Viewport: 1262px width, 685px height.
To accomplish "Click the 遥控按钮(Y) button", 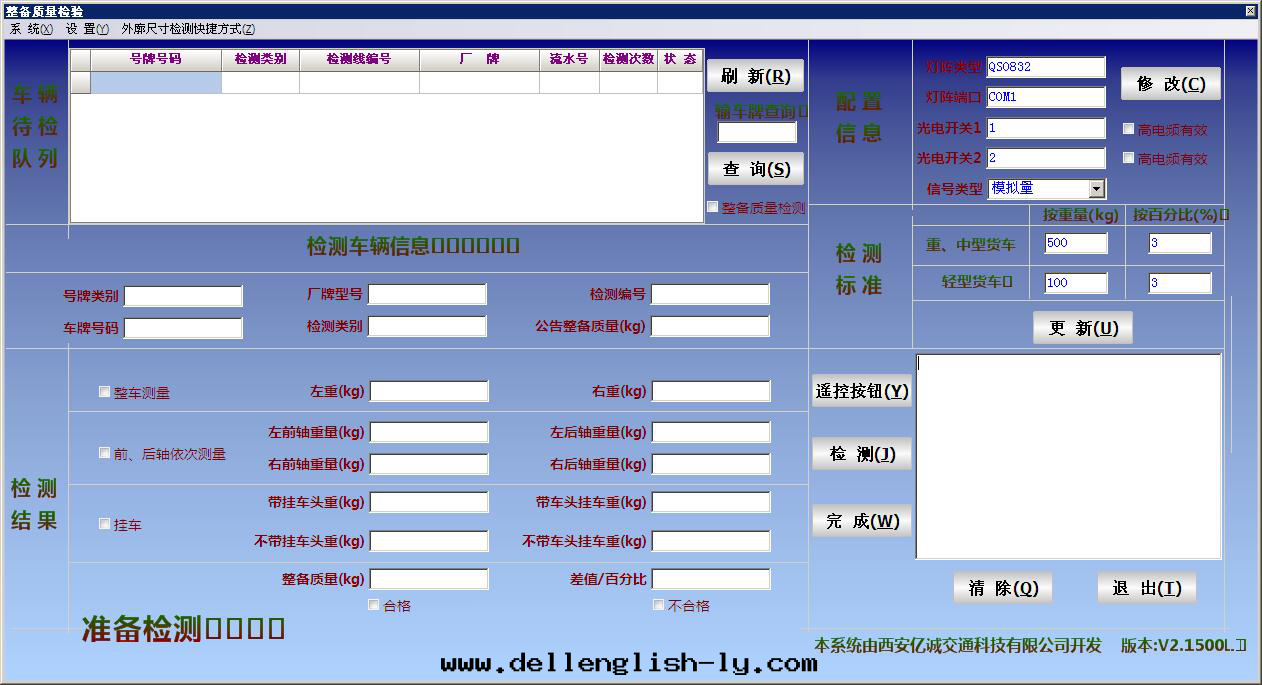I will click(861, 391).
